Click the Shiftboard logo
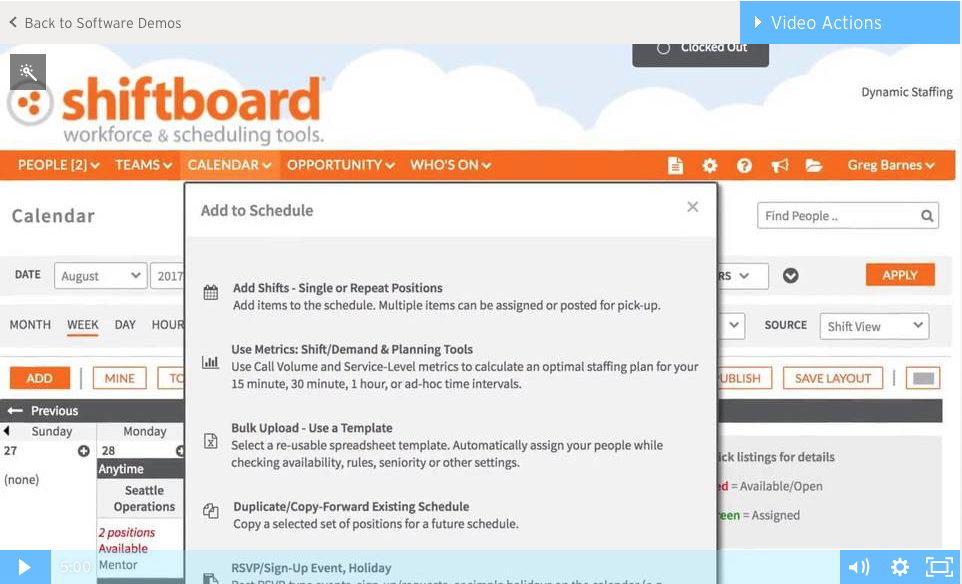 point(166,109)
